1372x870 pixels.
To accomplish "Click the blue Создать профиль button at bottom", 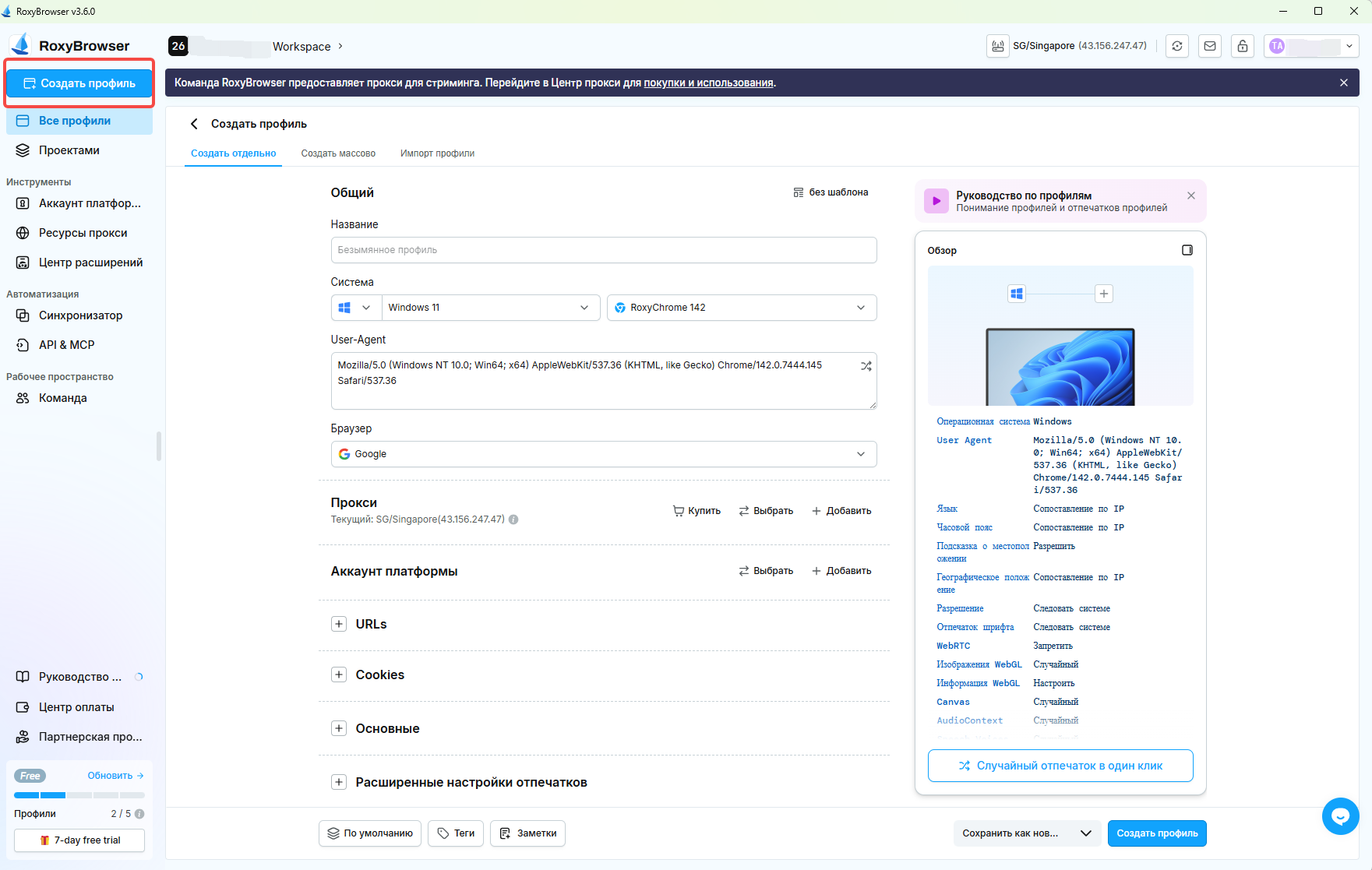I will pyautogui.click(x=1157, y=833).
